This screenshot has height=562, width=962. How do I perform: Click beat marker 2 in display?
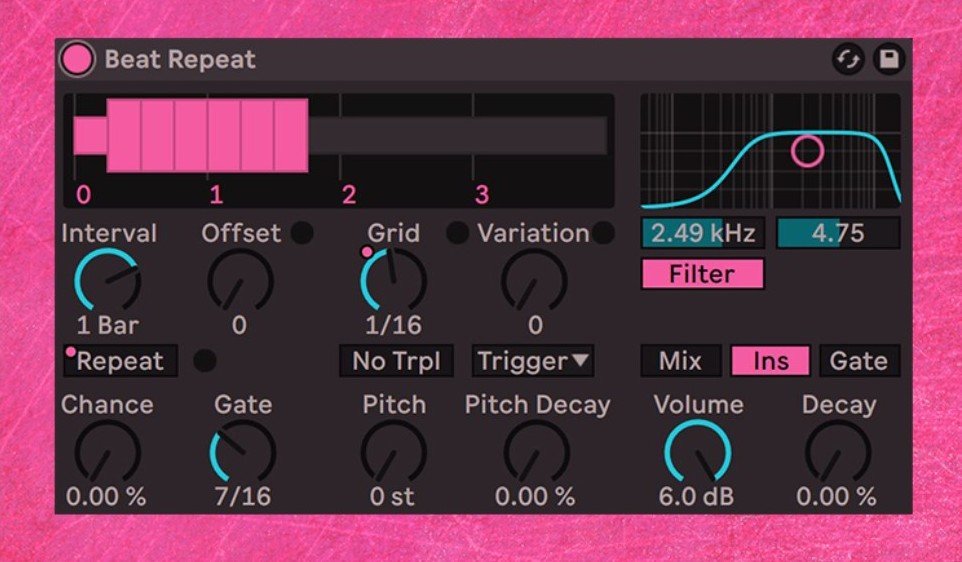click(349, 195)
